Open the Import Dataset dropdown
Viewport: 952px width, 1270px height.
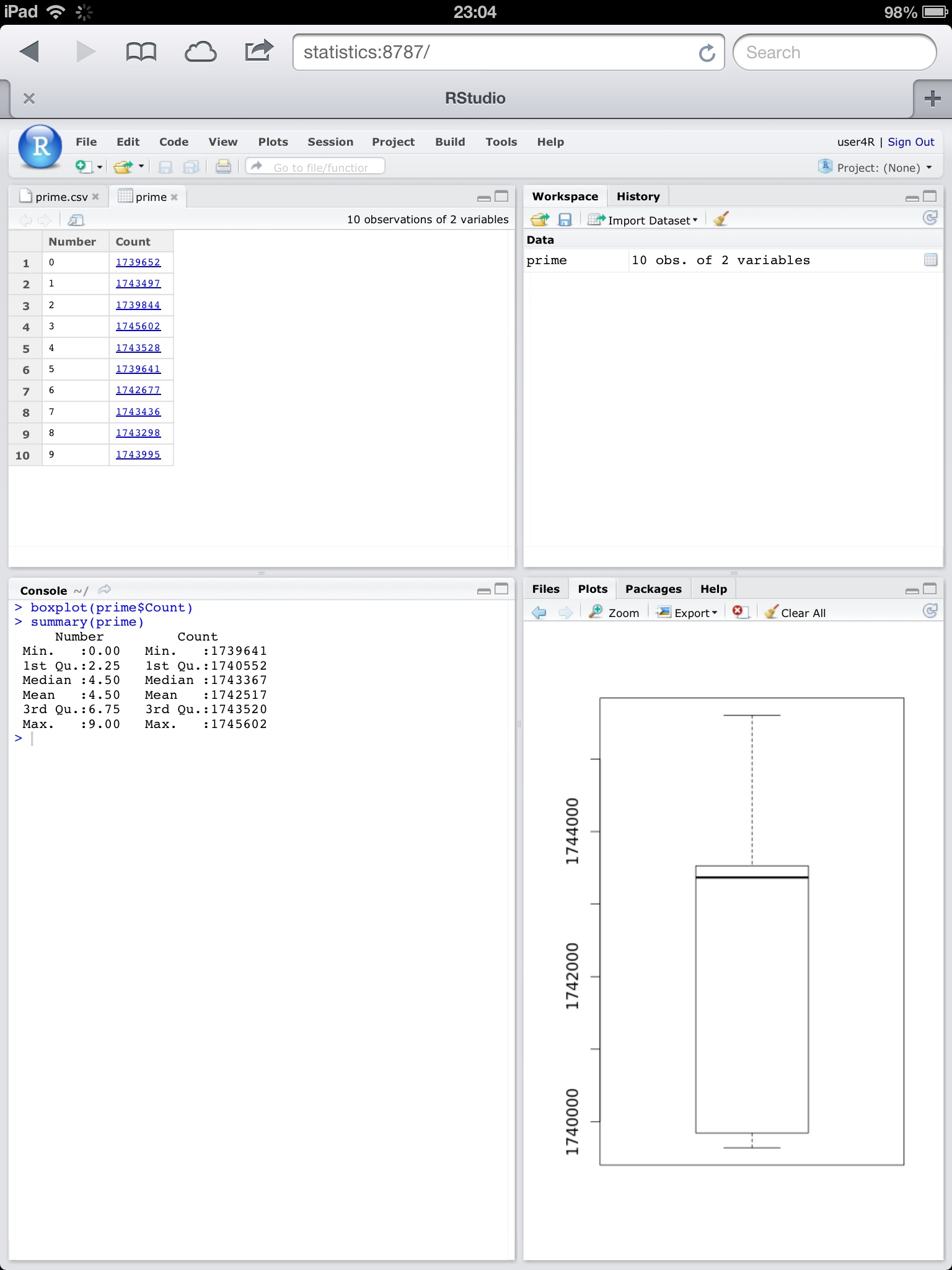point(643,220)
